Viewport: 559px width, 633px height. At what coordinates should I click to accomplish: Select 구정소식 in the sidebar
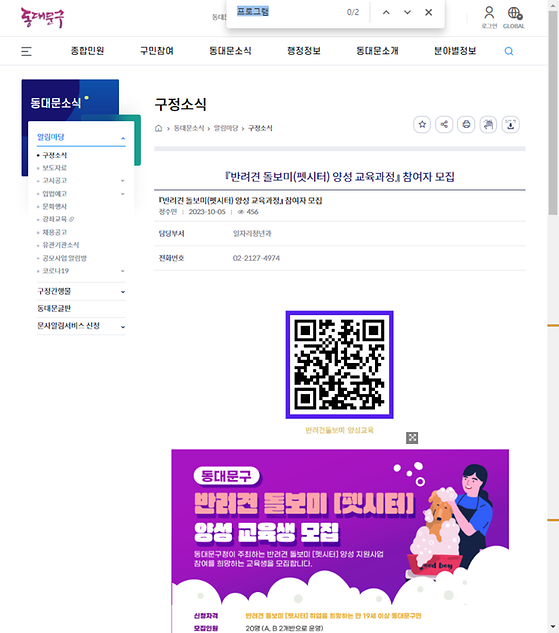click(54, 155)
